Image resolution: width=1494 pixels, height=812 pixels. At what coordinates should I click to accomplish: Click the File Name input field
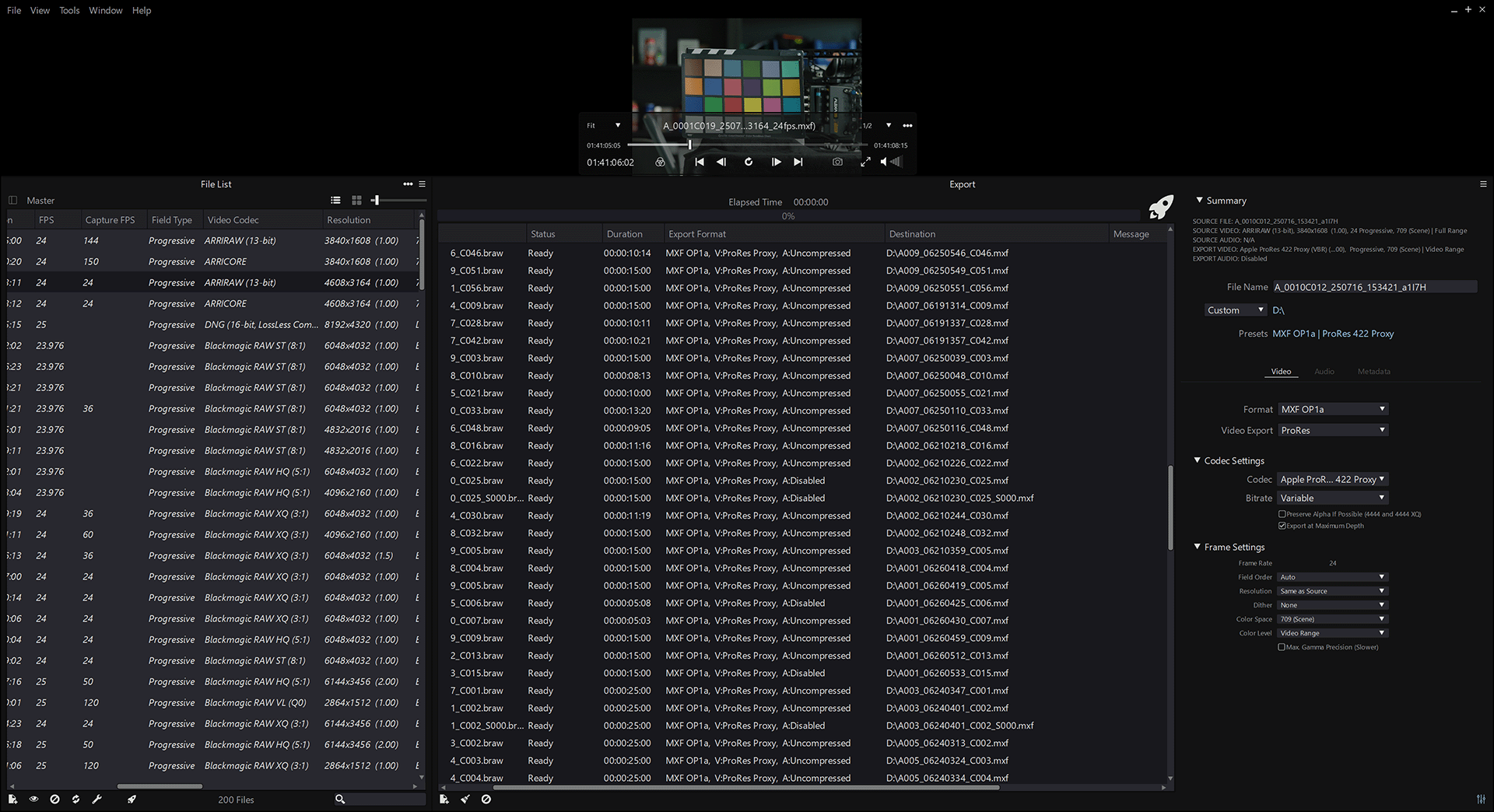(x=1373, y=287)
